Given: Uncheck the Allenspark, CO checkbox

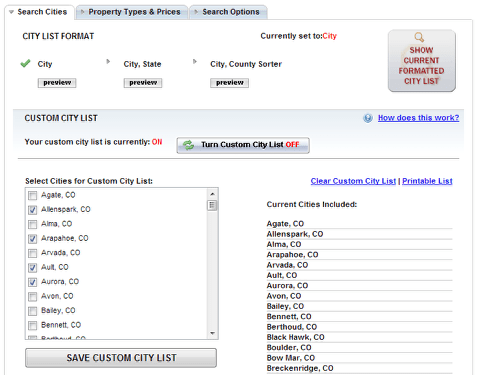Looking at the screenshot, I should (32, 210).
